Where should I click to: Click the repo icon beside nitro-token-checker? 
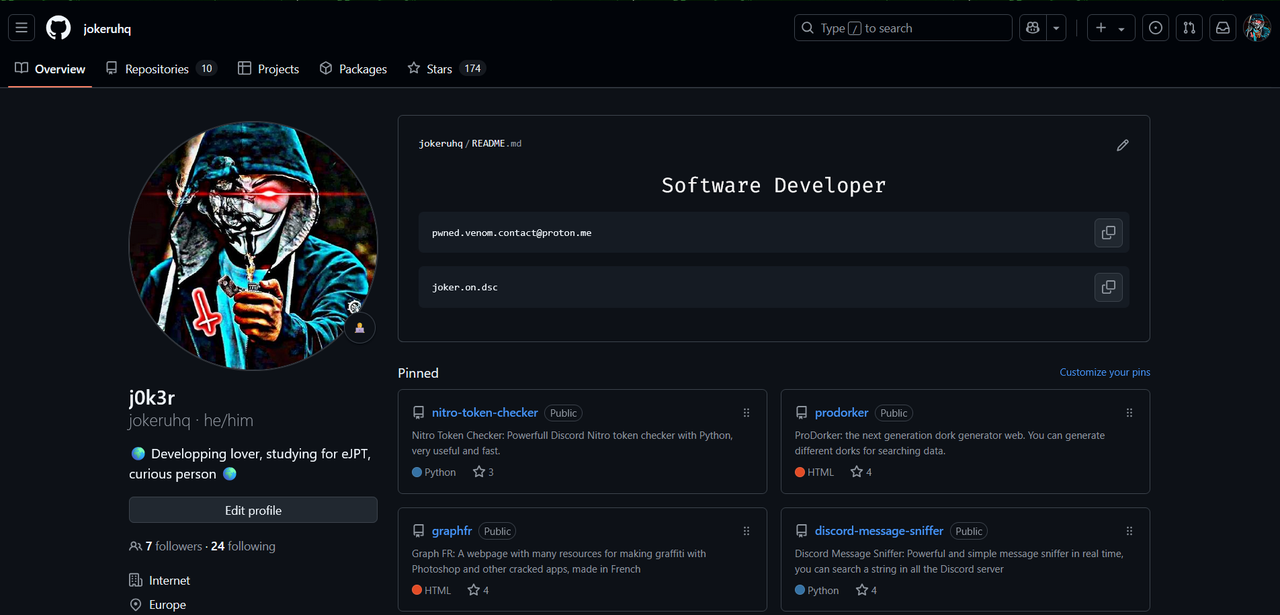click(x=419, y=413)
